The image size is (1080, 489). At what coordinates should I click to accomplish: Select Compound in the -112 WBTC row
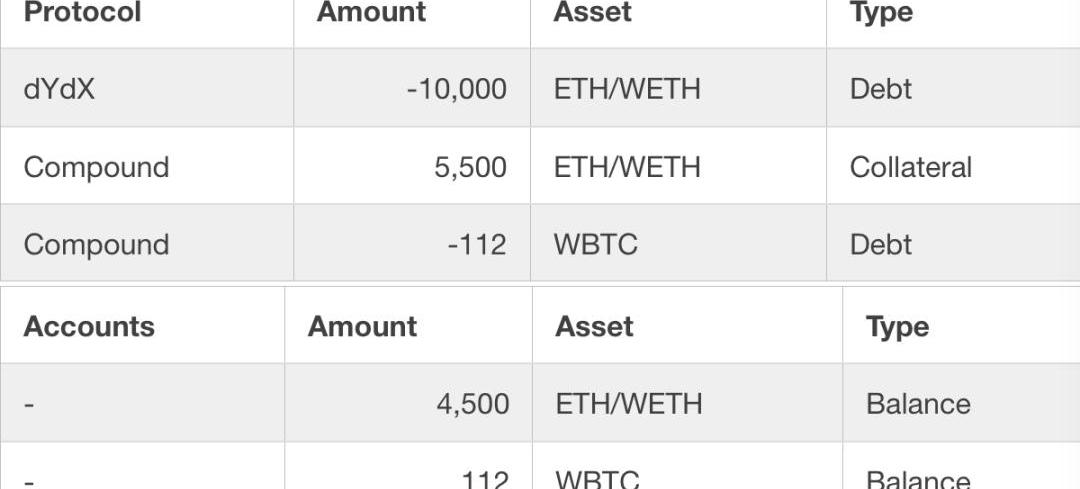tap(96, 245)
